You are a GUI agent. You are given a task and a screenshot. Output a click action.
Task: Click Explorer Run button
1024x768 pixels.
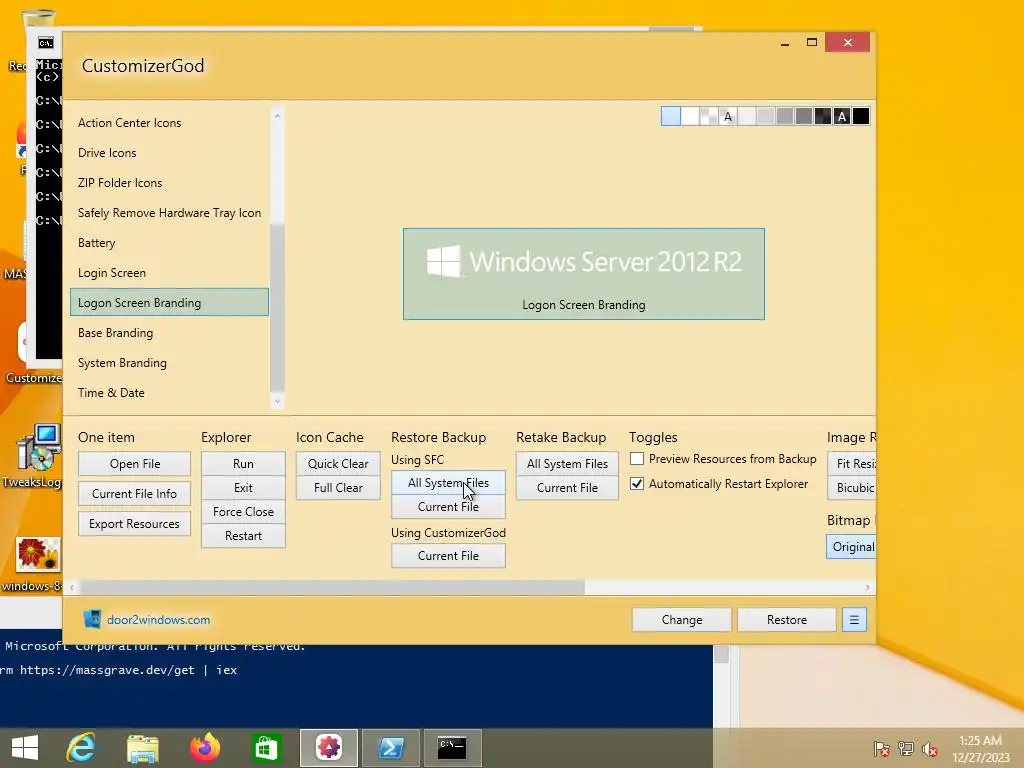[243, 464]
